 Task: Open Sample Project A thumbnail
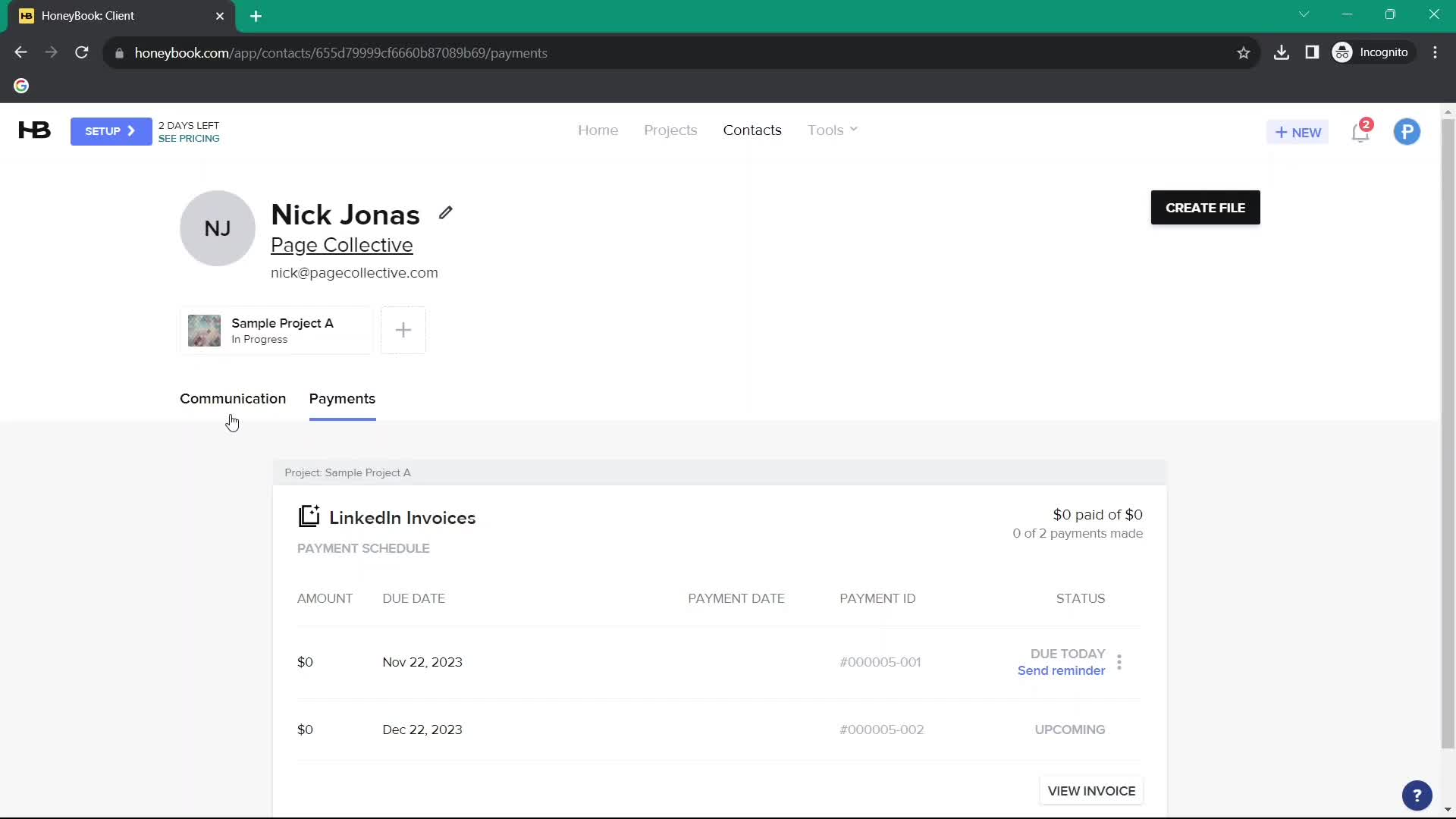tap(204, 331)
